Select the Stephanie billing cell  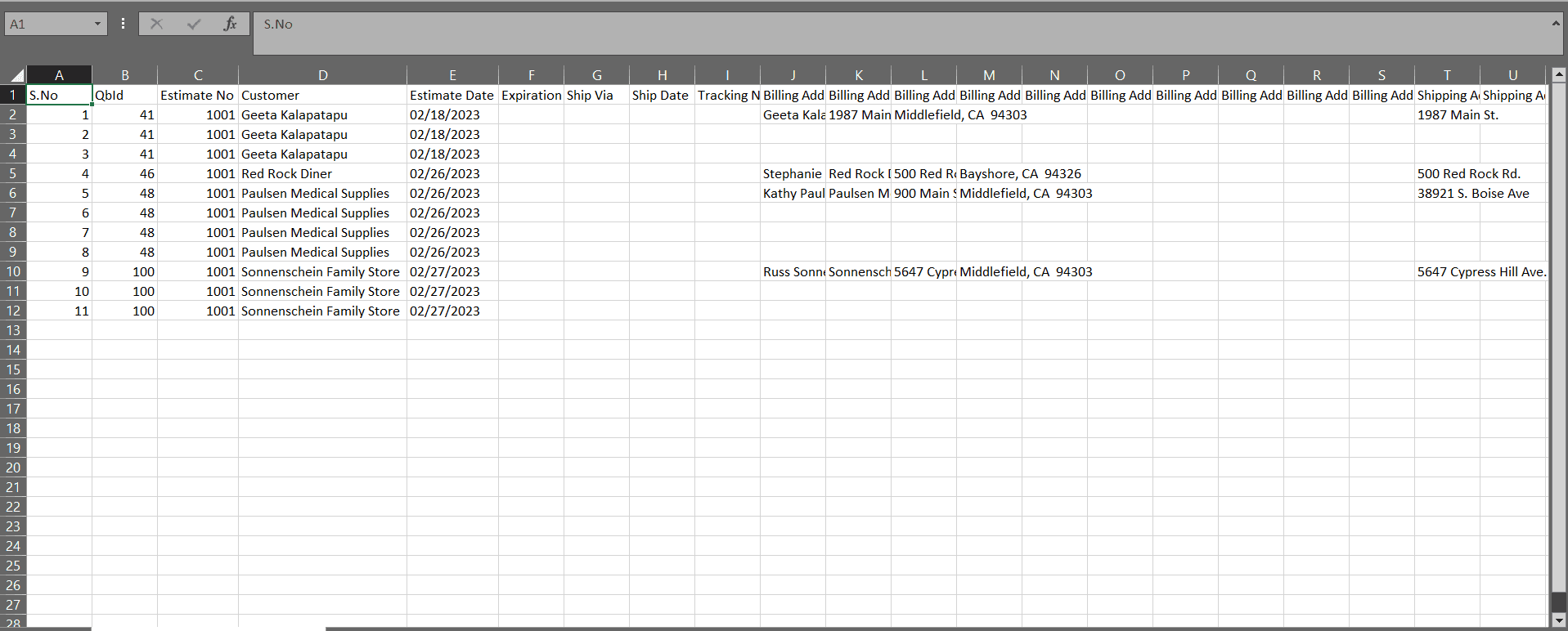(793, 173)
